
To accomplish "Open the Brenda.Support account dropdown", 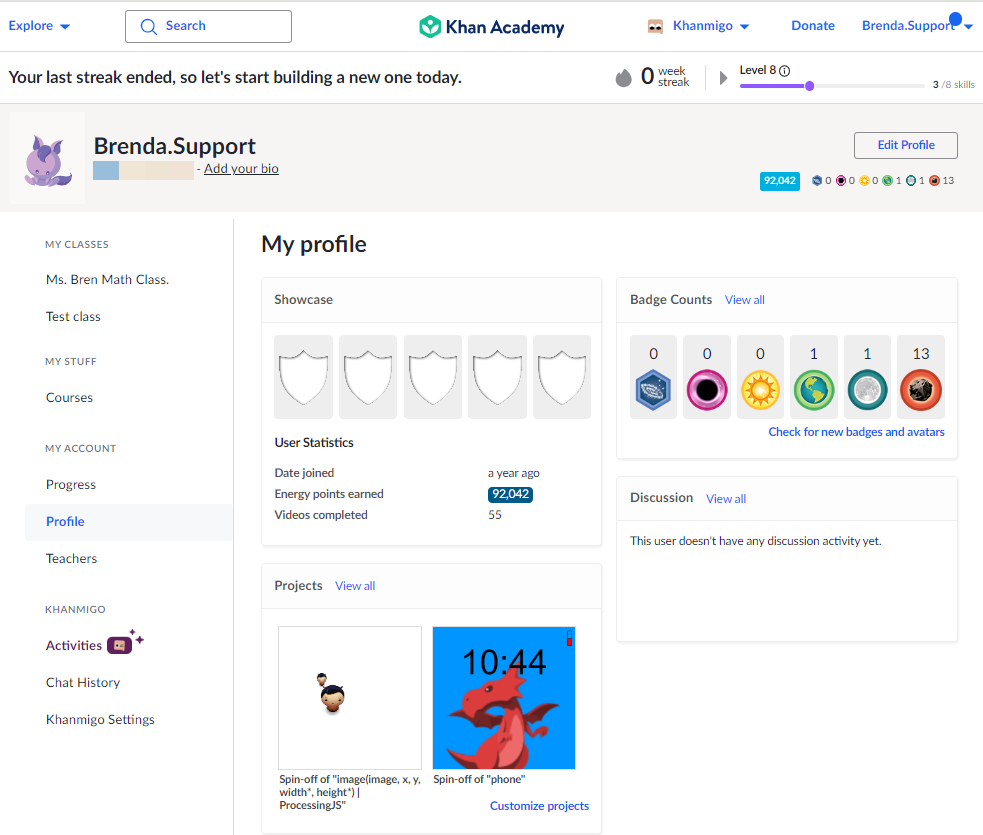I will point(917,26).
